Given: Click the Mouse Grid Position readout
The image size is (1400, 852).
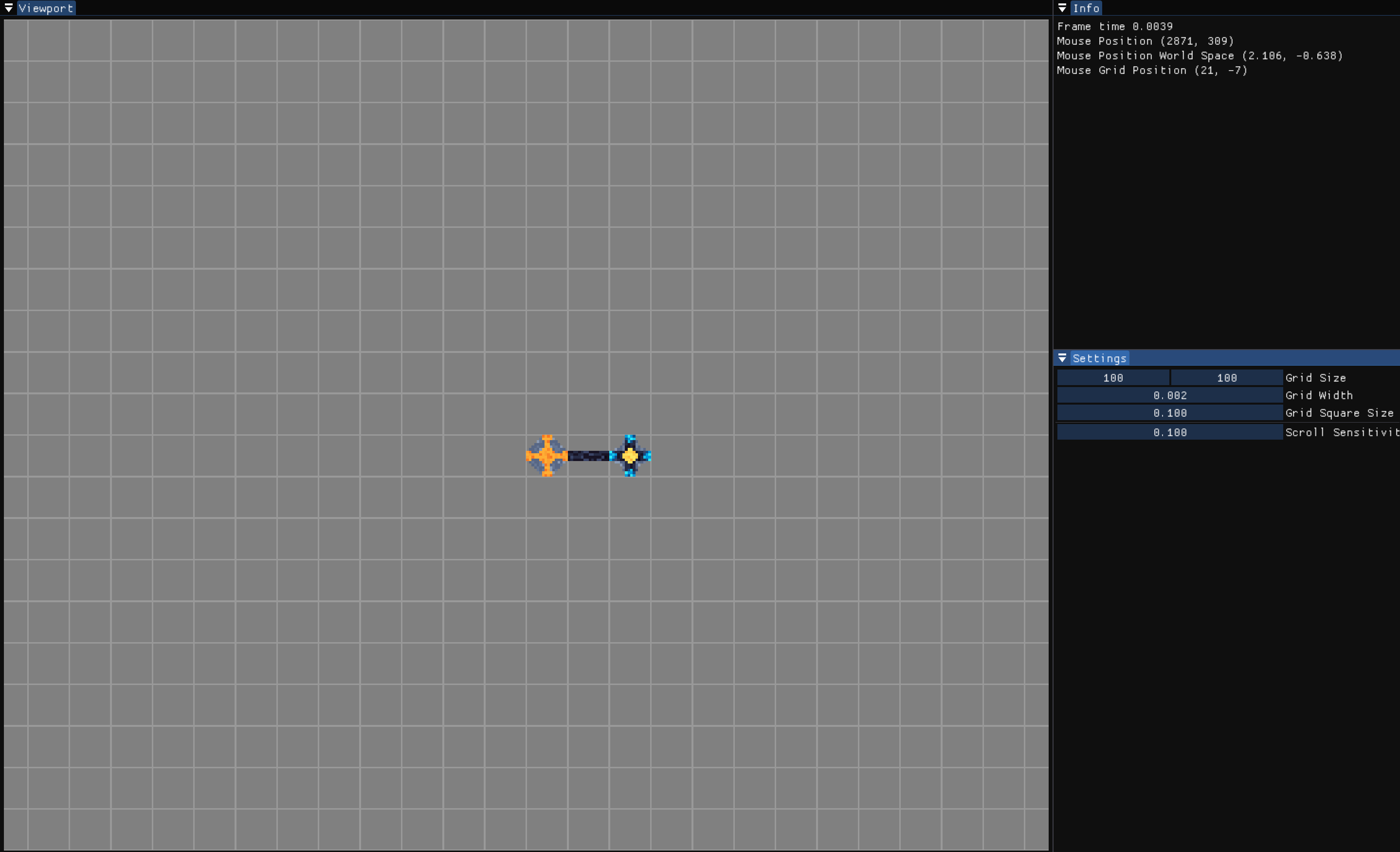Looking at the screenshot, I should click(x=1152, y=71).
